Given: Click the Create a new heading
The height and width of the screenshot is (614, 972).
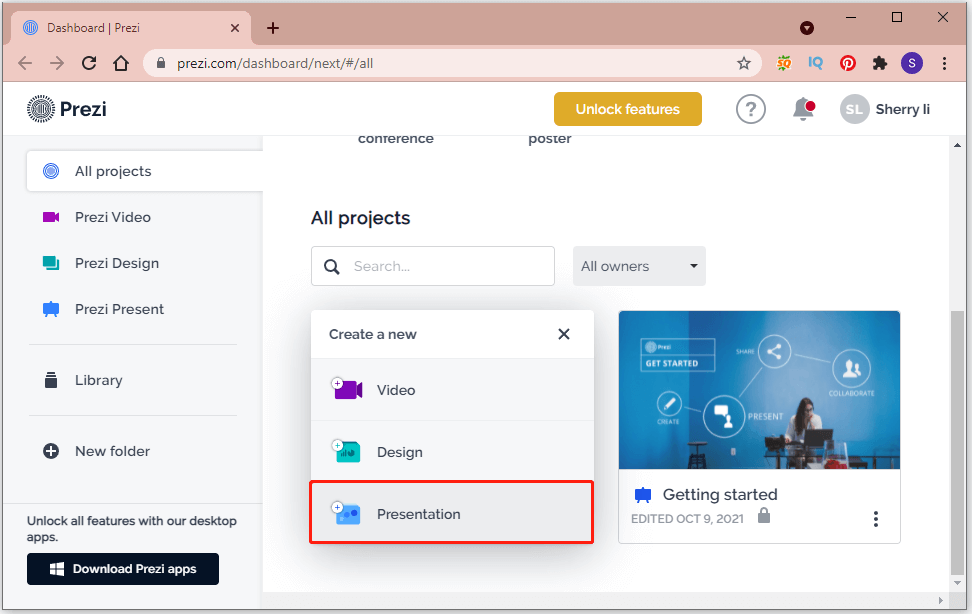Looking at the screenshot, I should (373, 334).
